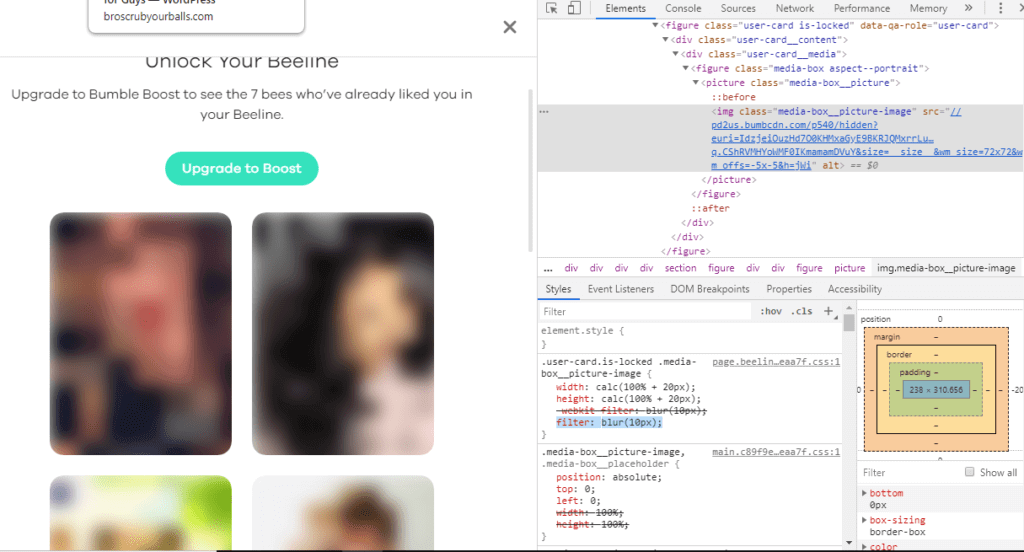Viewport: 1024px width, 552px height.
Task: Click the plus icon for new style rule
Action: click(828, 312)
